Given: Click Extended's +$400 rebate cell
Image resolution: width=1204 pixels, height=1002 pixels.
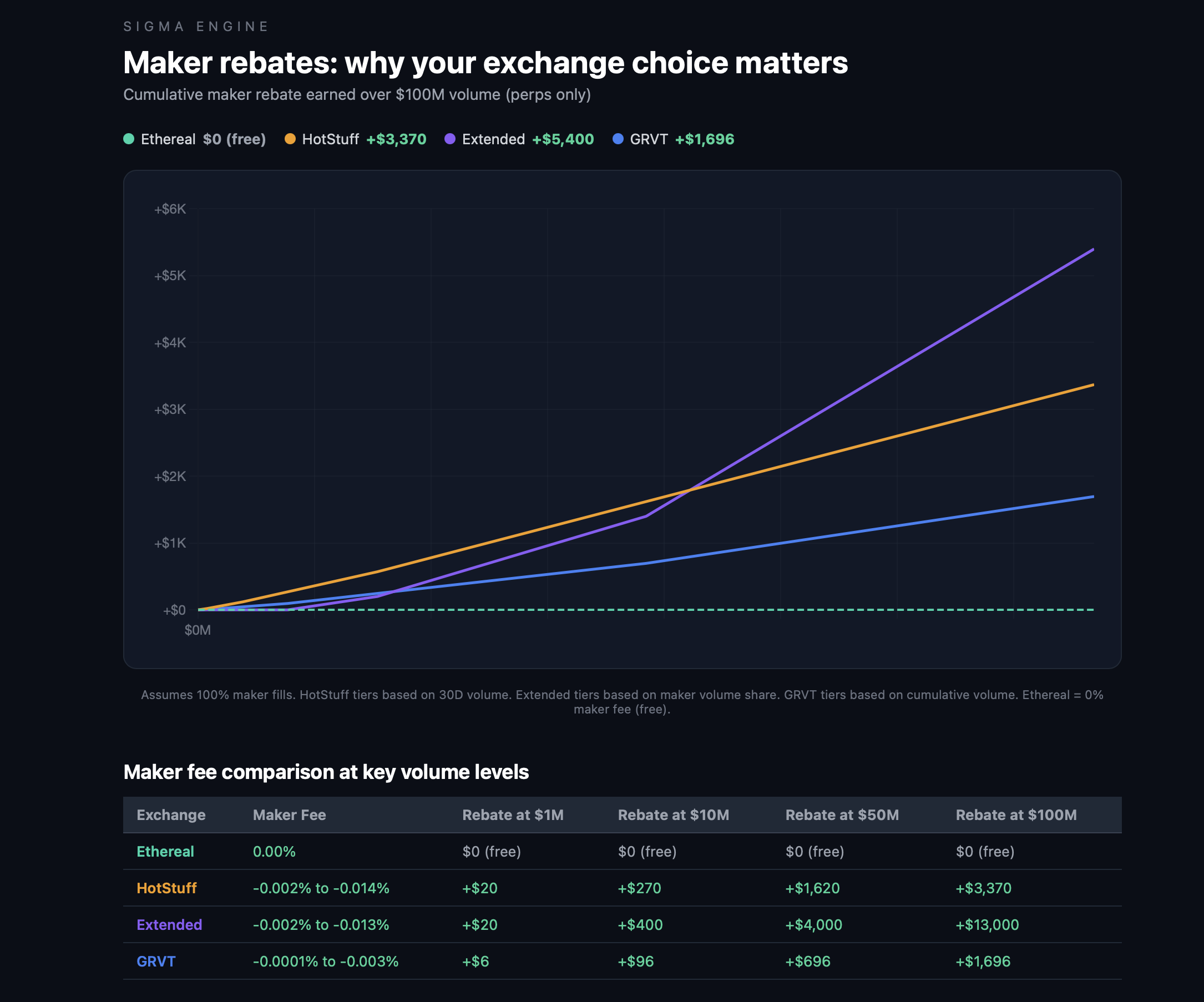Looking at the screenshot, I should pos(640,925).
